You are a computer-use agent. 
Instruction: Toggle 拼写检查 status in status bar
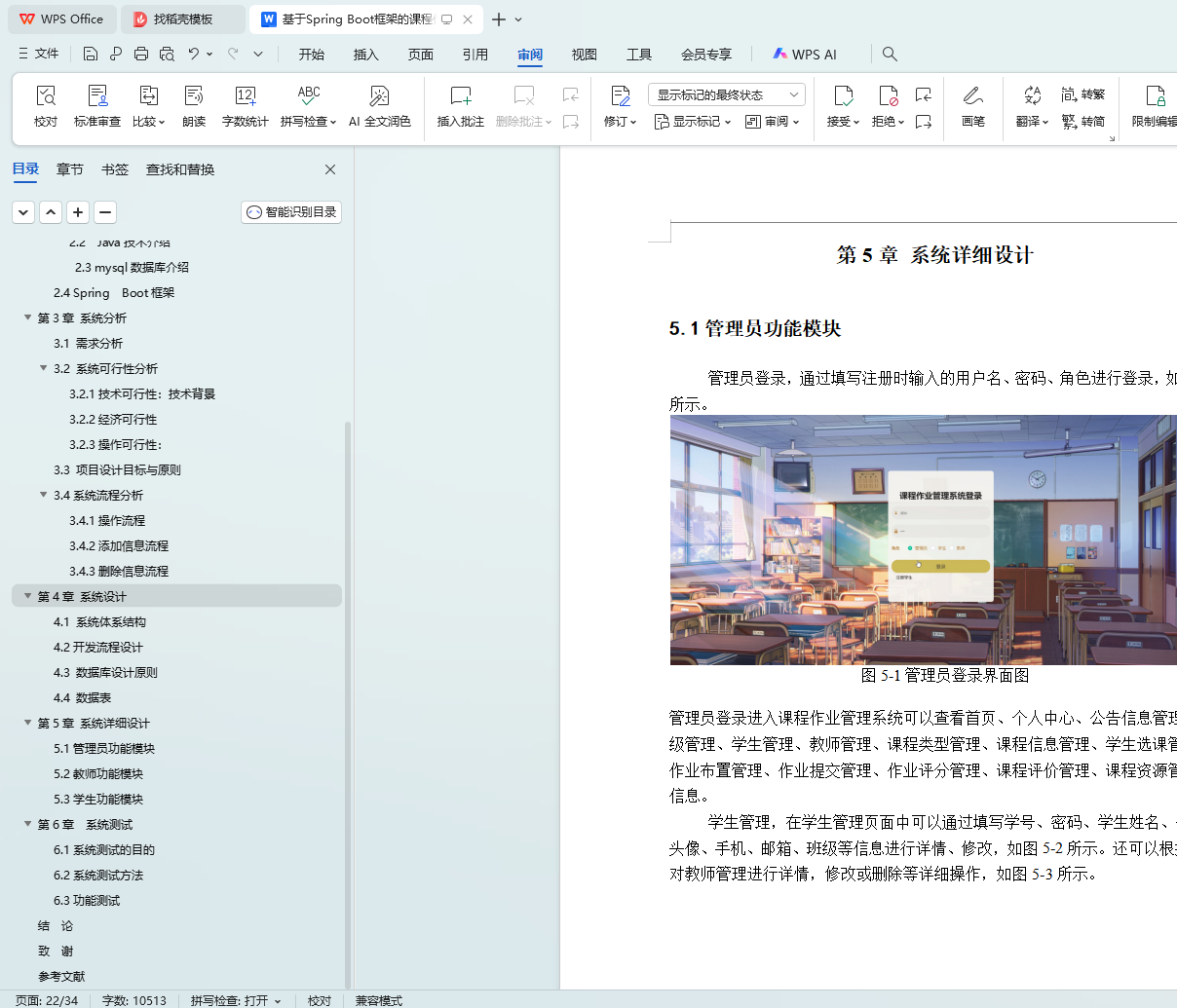coord(235,1000)
